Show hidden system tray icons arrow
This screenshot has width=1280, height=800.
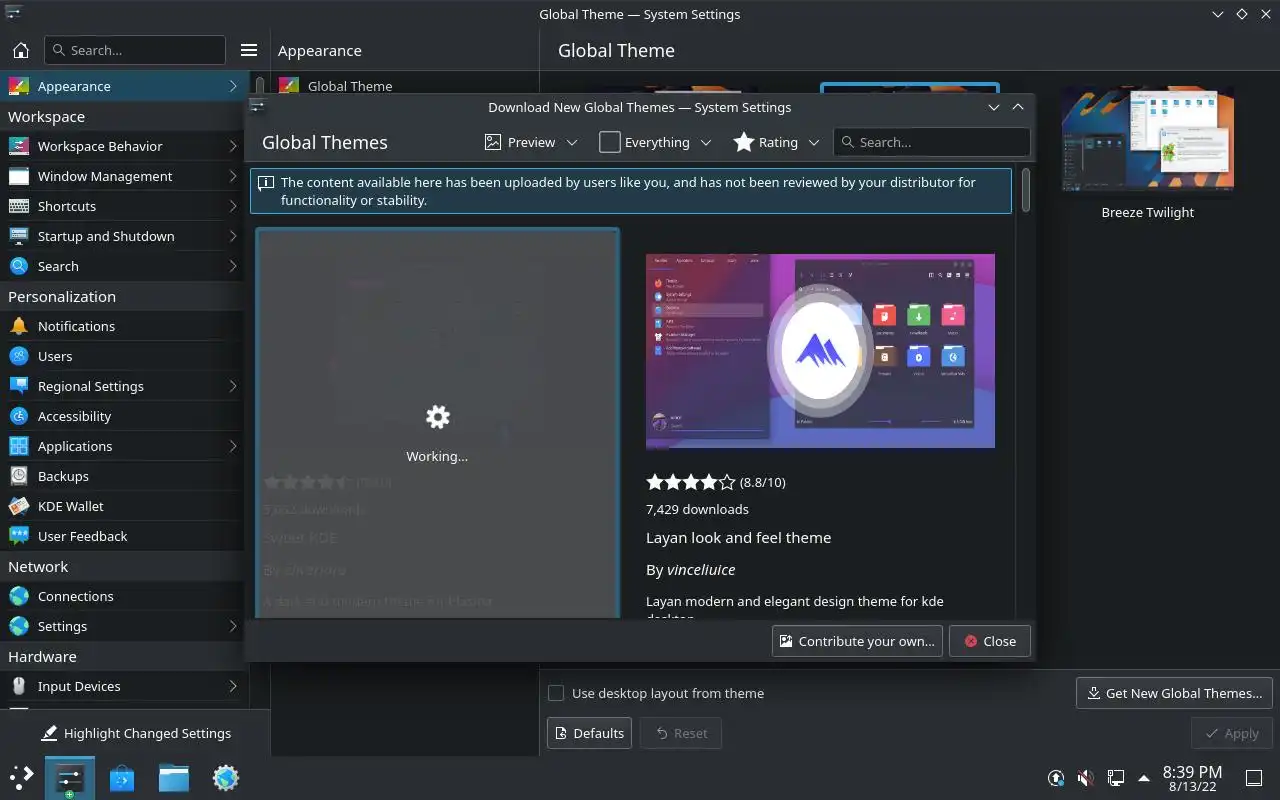(x=1144, y=778)
